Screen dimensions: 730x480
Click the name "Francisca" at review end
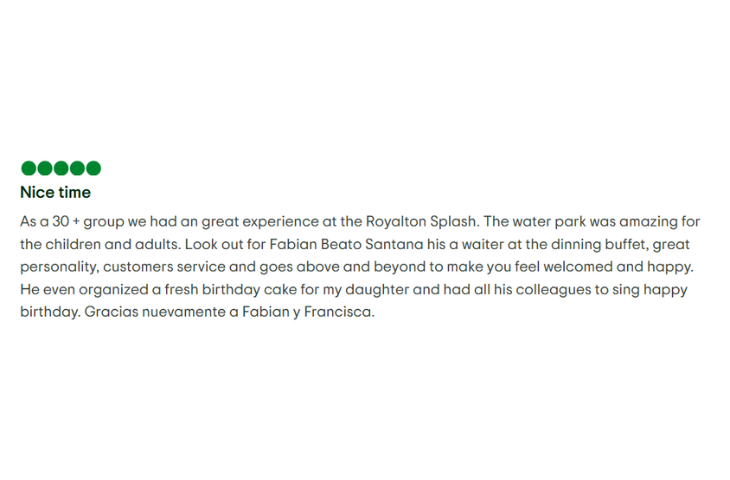click(x=338, y=312)
